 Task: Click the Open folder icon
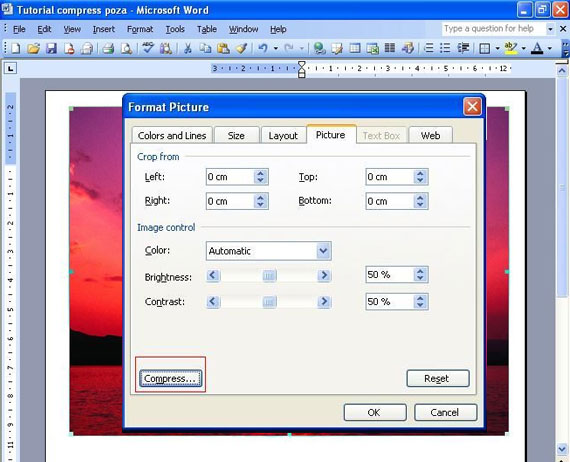33,48
